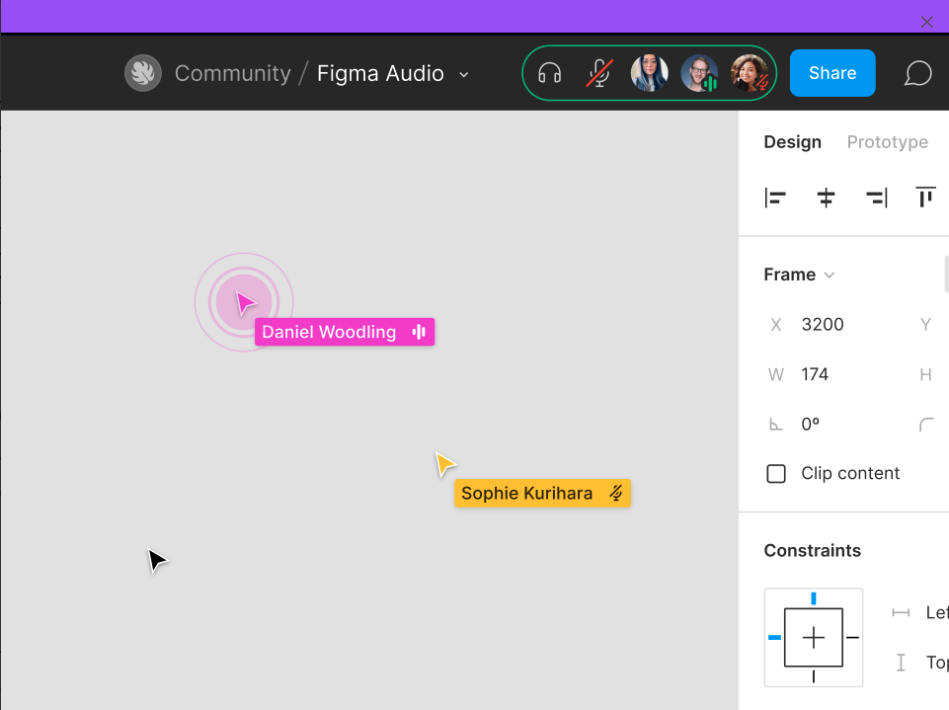The image size is (949, 710).
Task: Click the corner radius icon
Action: 927,424
